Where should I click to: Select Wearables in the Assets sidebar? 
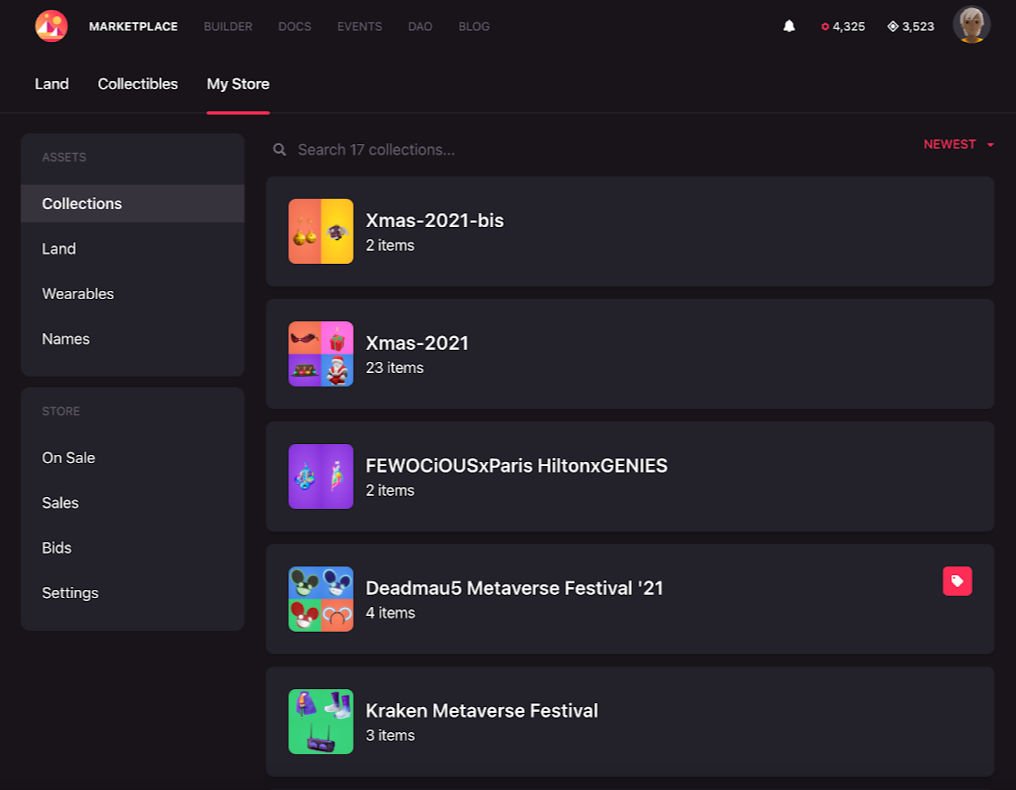pyautogui.click(x=78, y=294)
